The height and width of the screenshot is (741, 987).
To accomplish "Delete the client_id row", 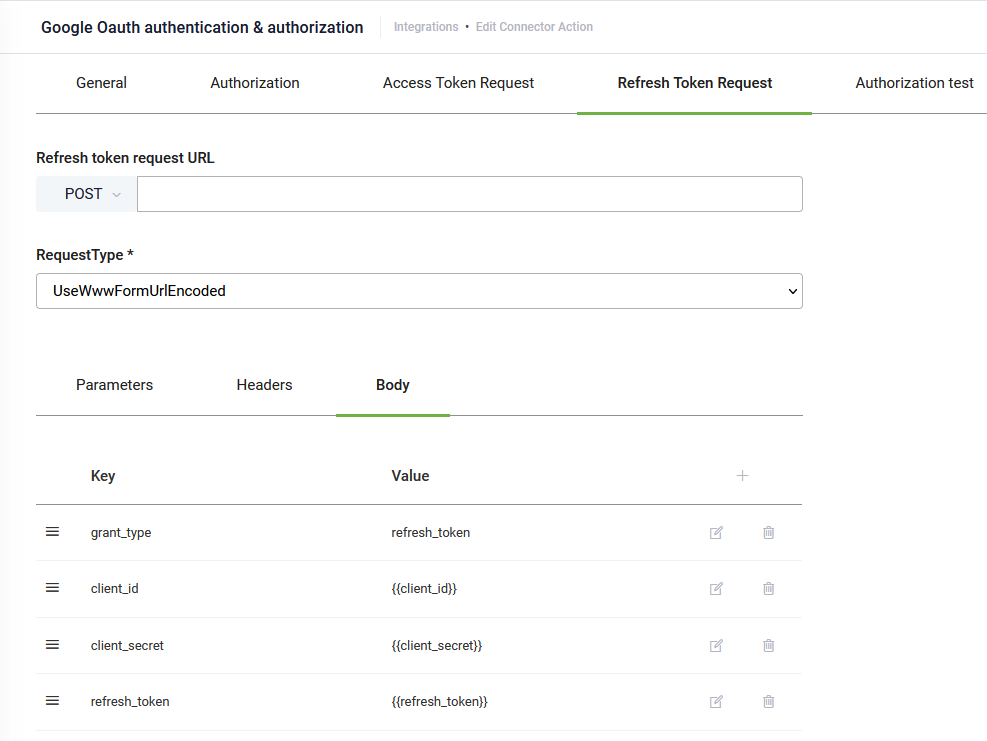I will [769, 589].
